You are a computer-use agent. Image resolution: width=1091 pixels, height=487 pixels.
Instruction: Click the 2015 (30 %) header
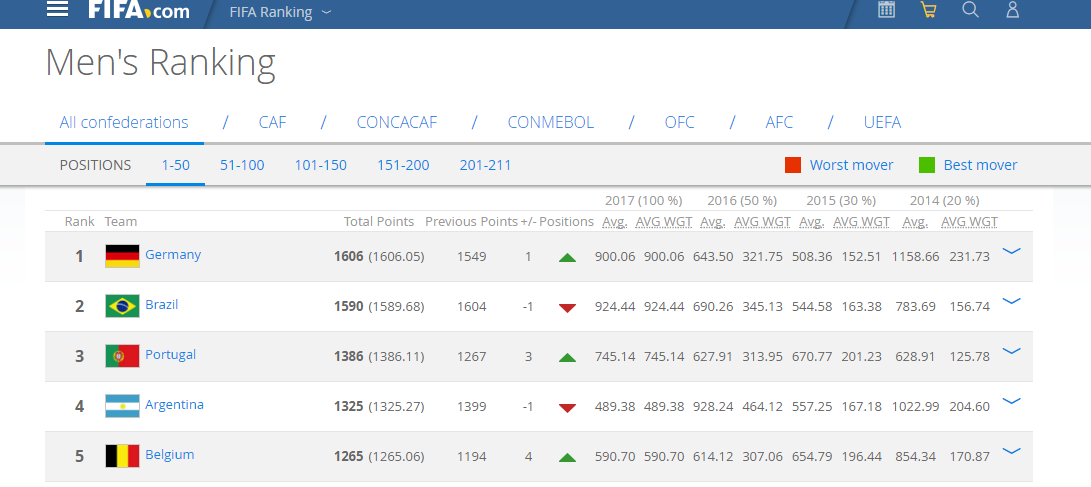[841, 201]
